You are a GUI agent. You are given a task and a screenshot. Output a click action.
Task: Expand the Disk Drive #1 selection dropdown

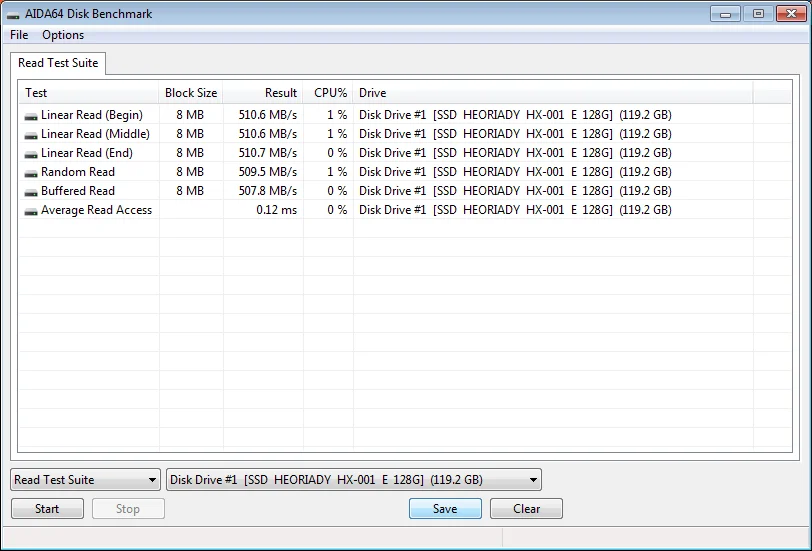coord(354,480)
